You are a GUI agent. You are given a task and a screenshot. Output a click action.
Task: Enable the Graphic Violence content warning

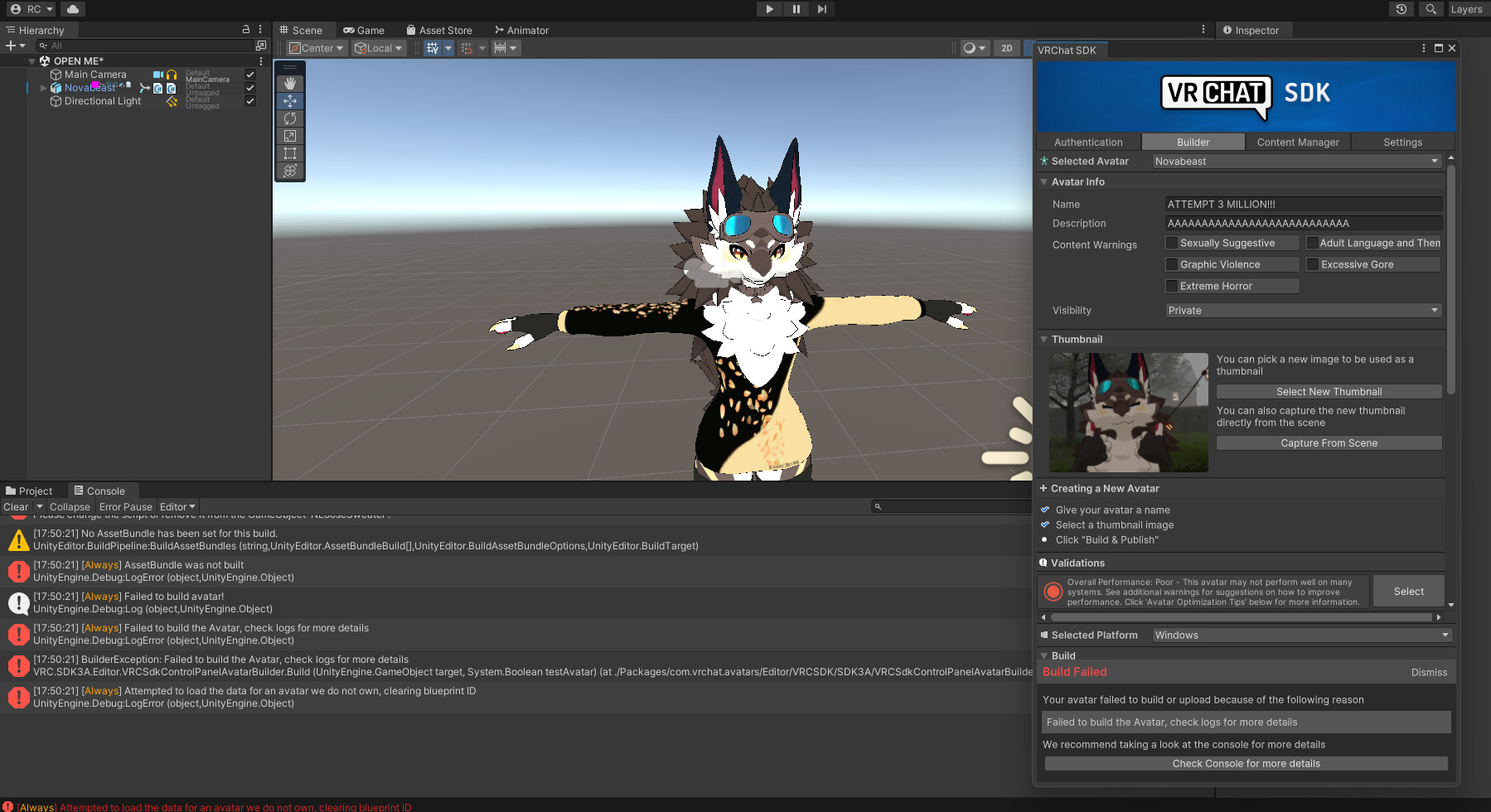click(1171, 263)
